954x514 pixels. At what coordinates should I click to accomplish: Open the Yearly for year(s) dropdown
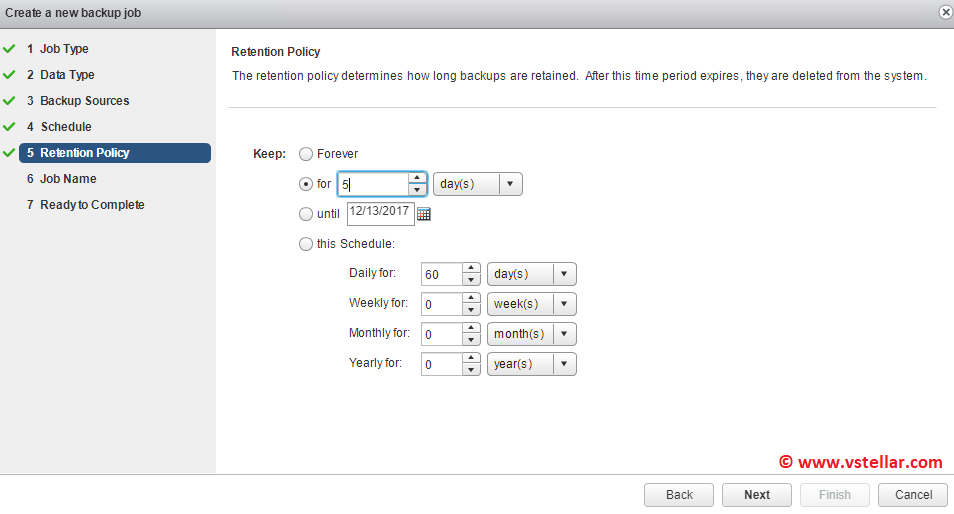pyautogui.click(x=532, y=364)
